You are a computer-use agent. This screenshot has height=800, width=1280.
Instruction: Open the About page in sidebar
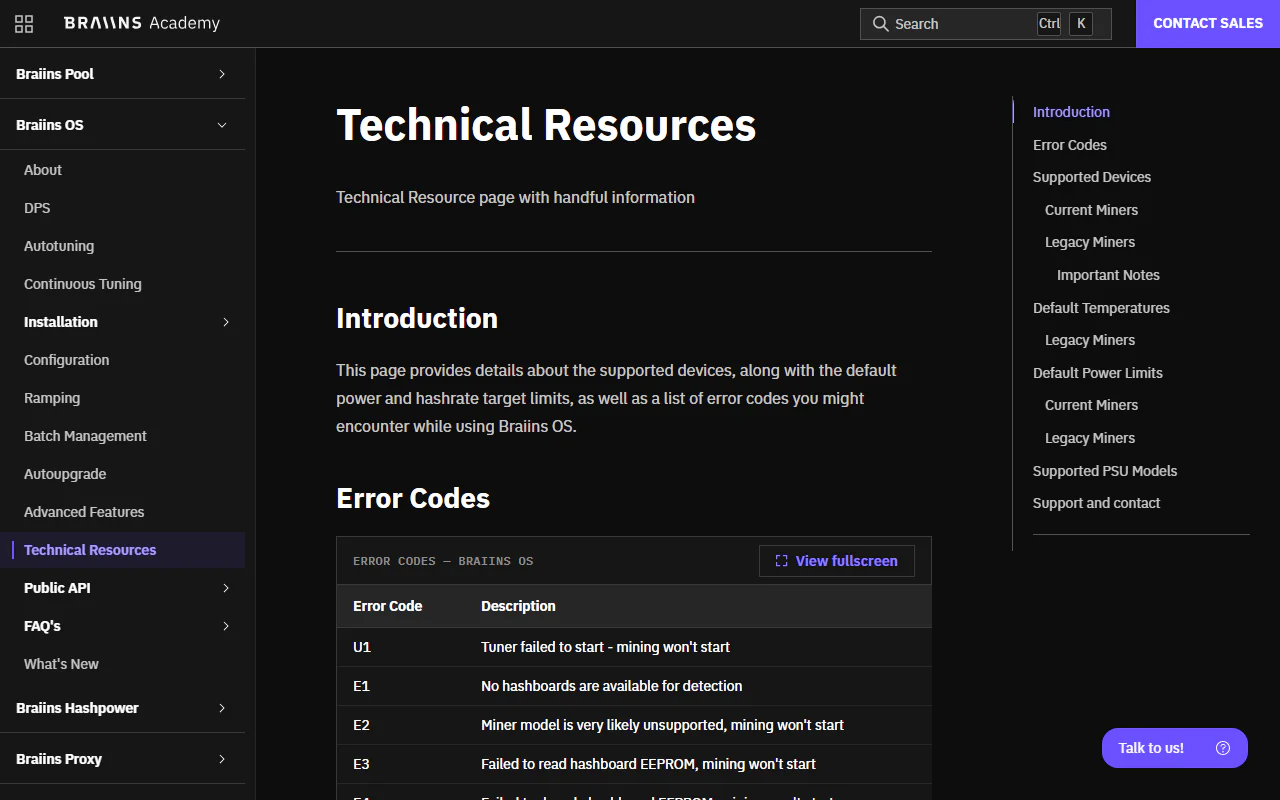[x=43, y=170]
